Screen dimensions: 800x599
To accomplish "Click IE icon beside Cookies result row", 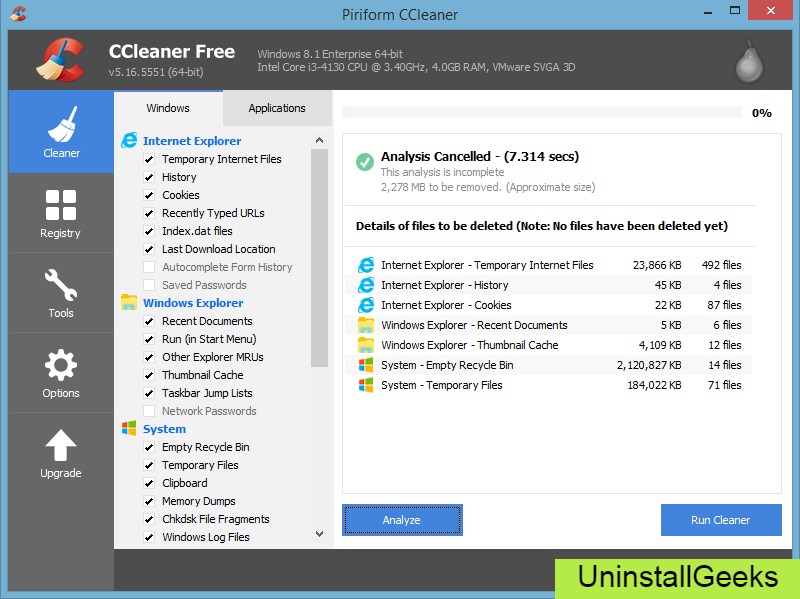I will [366, 305].
